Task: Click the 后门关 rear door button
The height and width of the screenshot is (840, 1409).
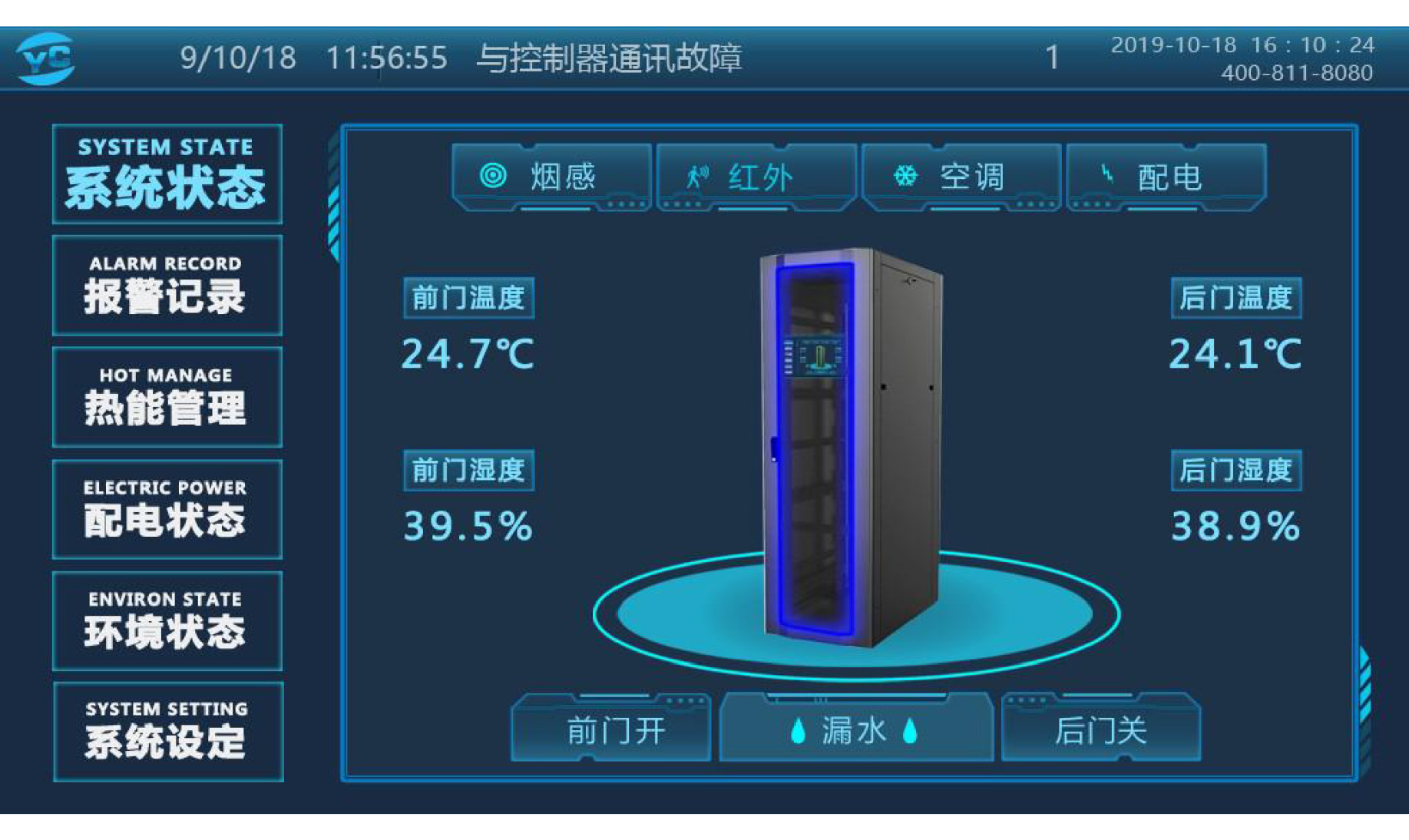Action: [x=1101, y=728]
